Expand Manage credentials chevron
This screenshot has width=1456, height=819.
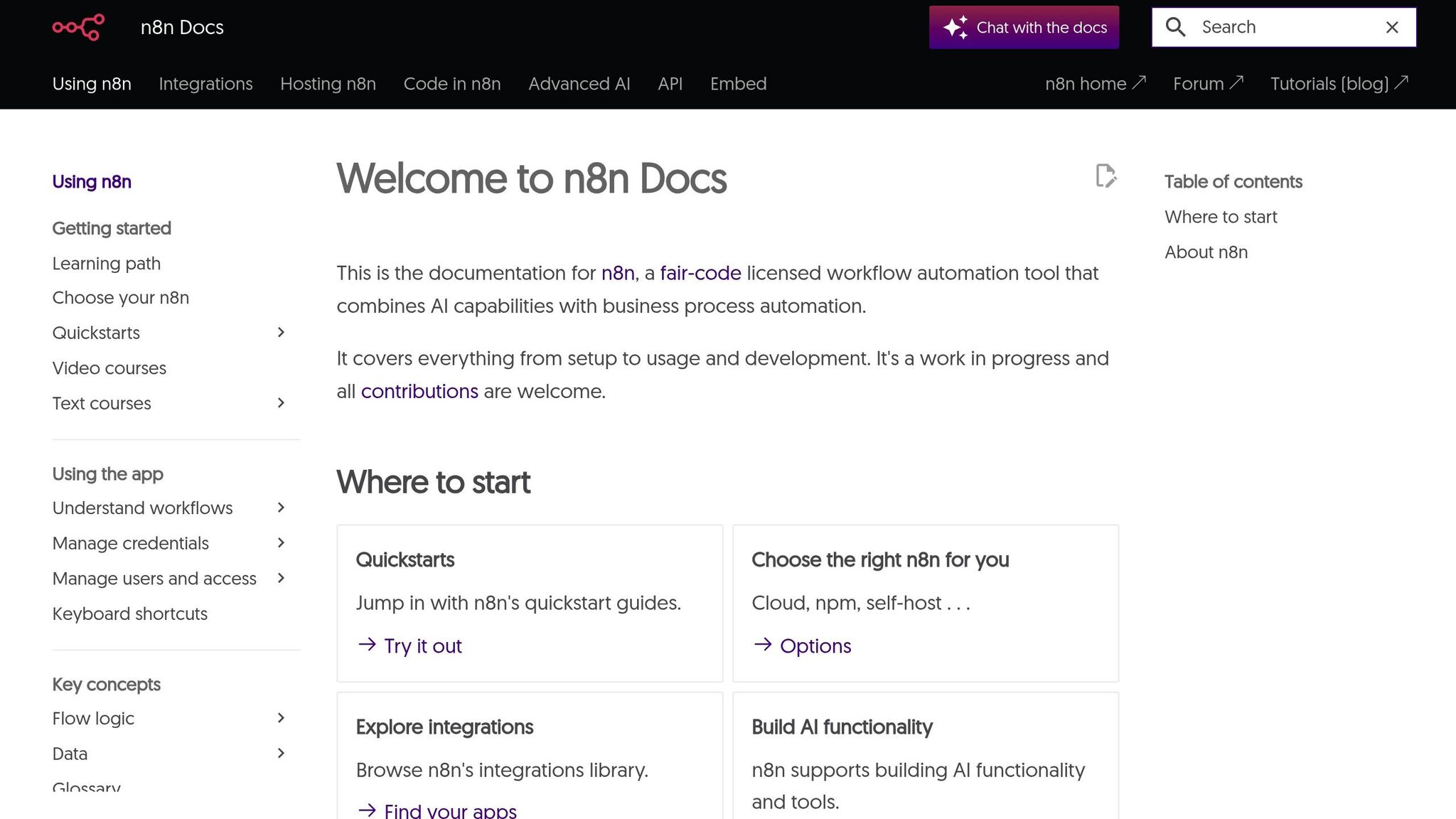pyautogui.click(x=281, y=543)
